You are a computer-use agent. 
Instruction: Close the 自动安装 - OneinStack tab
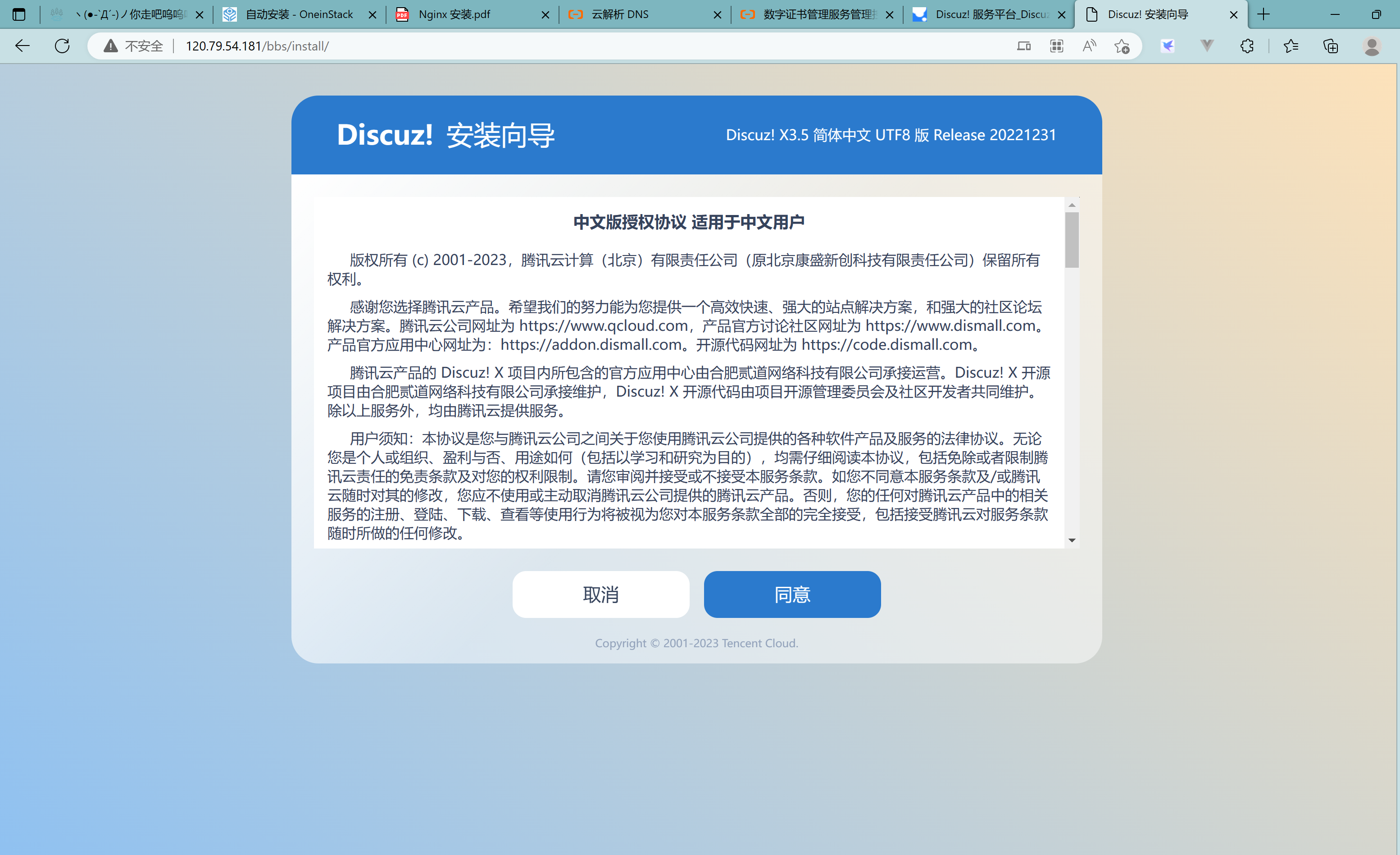tap(373, 15)
